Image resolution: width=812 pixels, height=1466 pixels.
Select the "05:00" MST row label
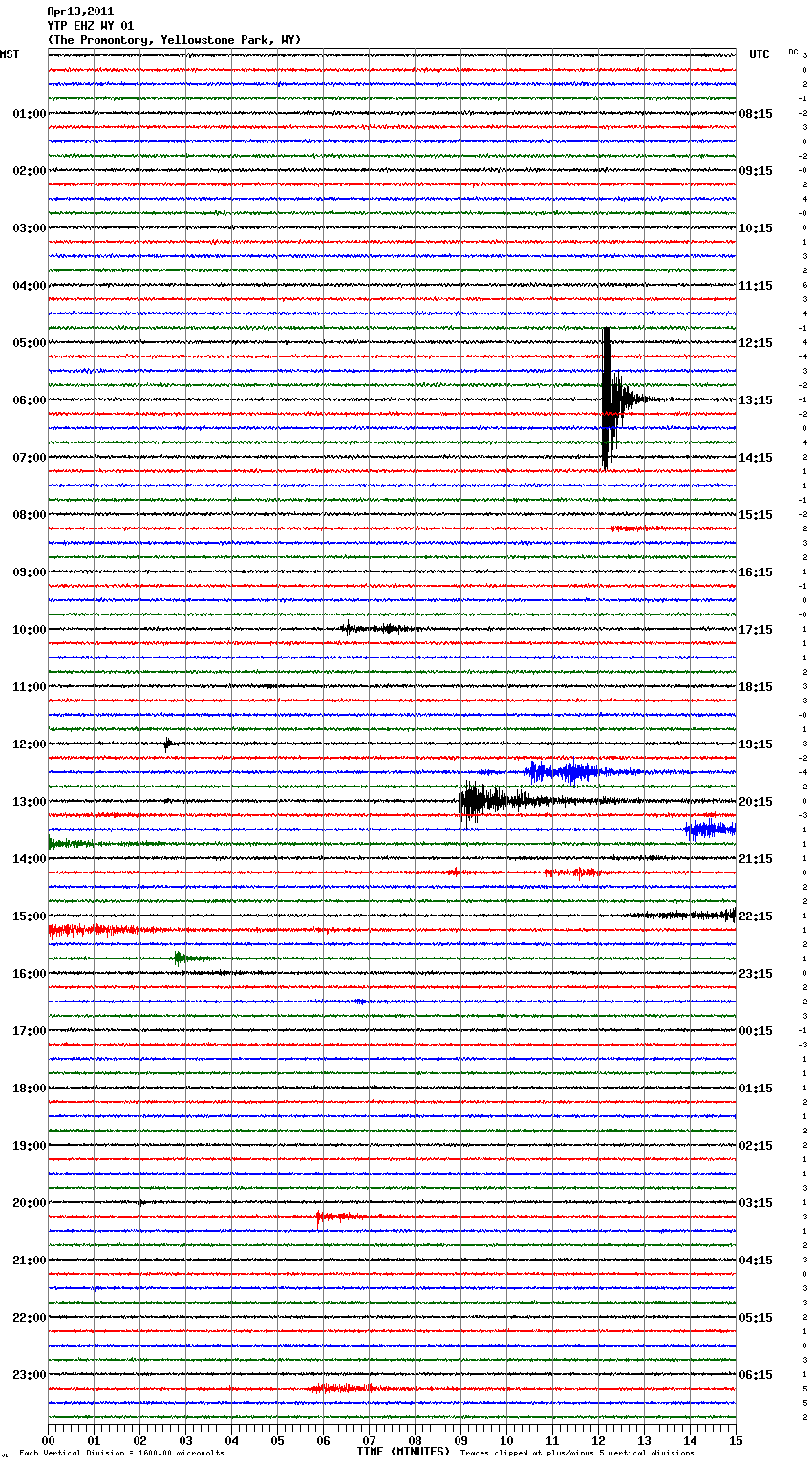(30, 343)
